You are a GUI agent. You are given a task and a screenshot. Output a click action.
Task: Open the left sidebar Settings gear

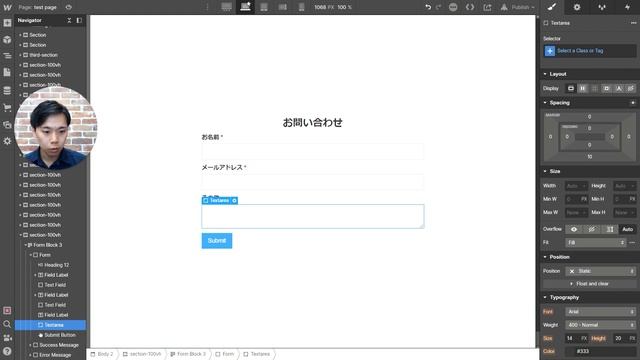7,141
